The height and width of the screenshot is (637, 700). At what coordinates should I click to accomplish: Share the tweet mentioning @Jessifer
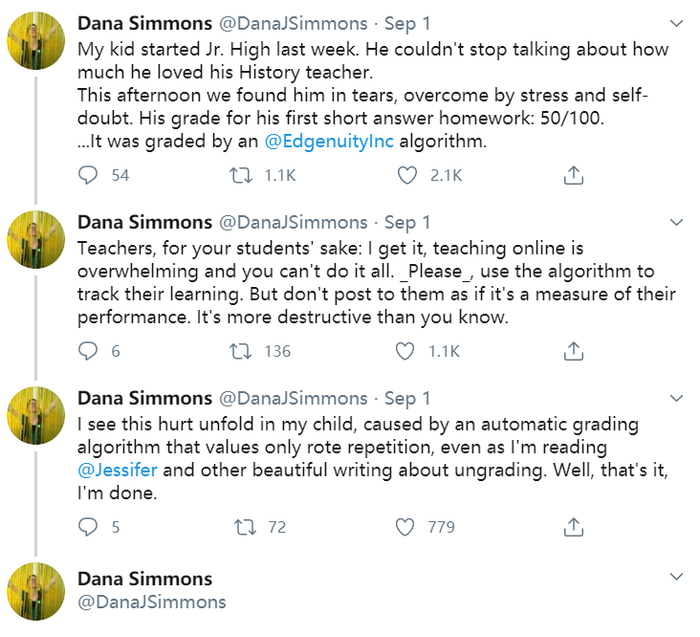point(573,526)
